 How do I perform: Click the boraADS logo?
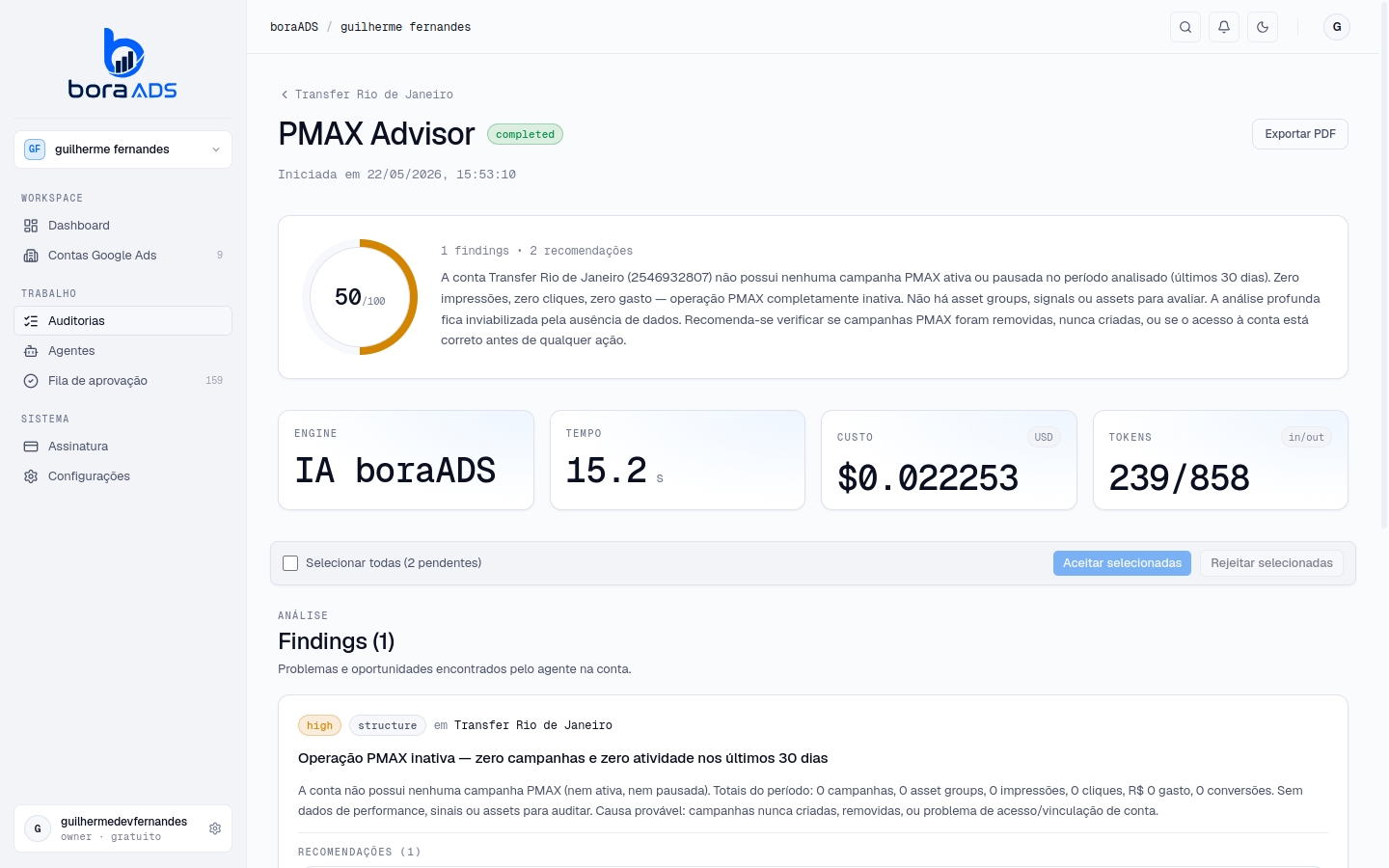[123, 64]
